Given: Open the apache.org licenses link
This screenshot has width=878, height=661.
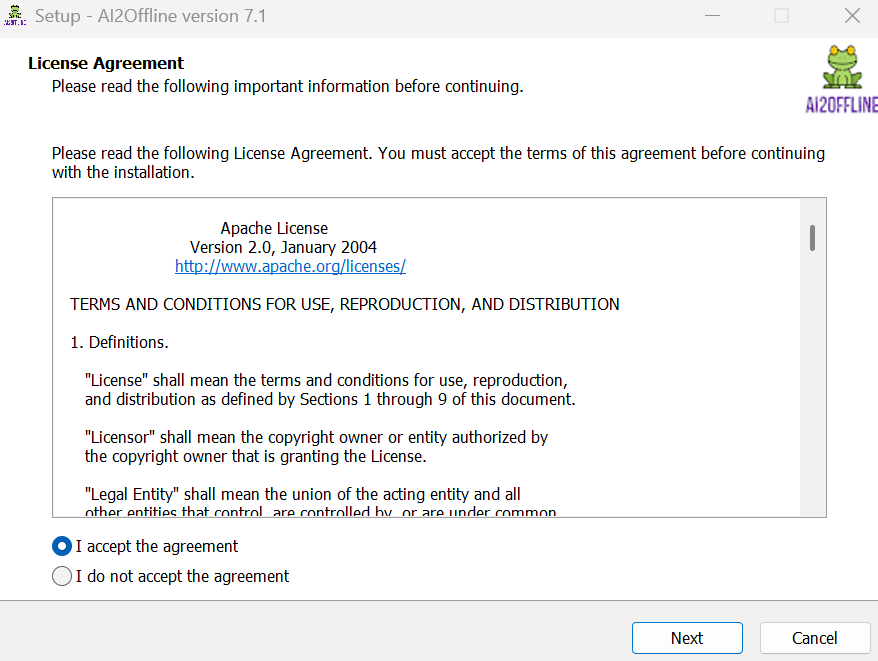Looking at the screenshot, I should click(x=290, y=266).
